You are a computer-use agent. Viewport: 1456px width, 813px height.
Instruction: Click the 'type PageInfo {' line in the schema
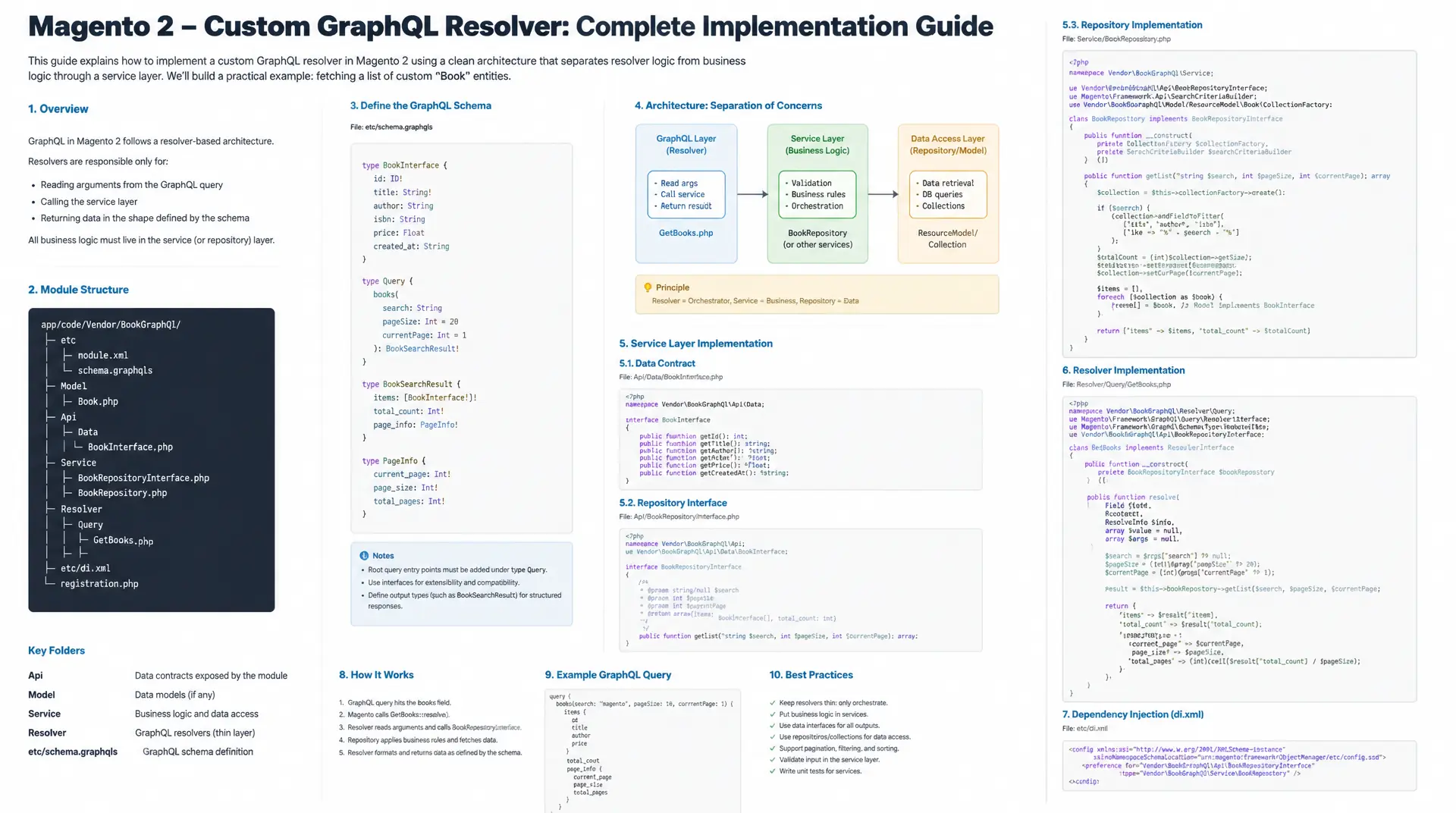point(394,461)
